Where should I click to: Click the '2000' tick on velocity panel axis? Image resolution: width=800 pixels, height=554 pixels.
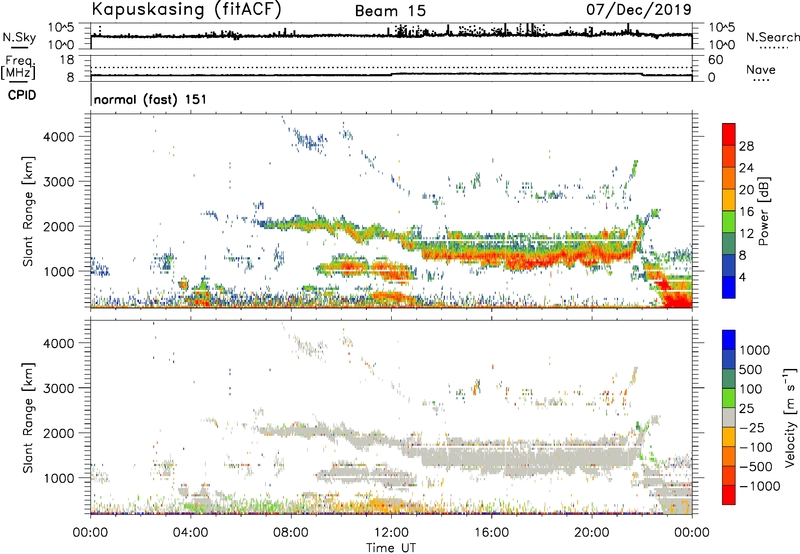(59, 433)
